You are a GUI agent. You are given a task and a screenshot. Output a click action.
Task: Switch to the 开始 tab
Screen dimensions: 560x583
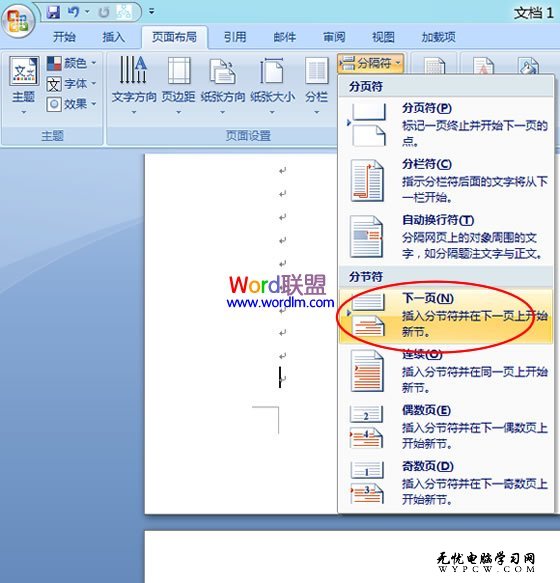64,37
